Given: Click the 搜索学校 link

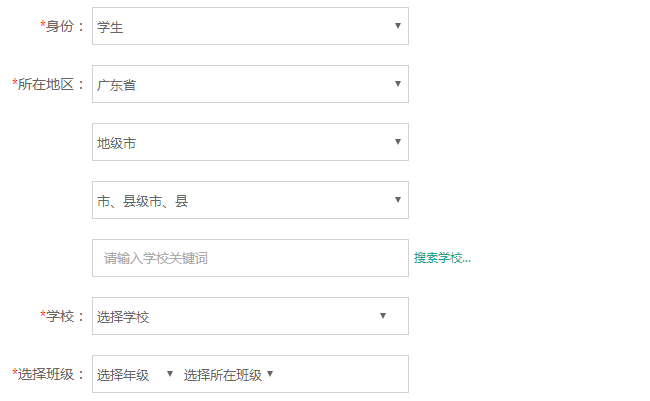Looking at the screenshot, I should (x=442, y=258).
